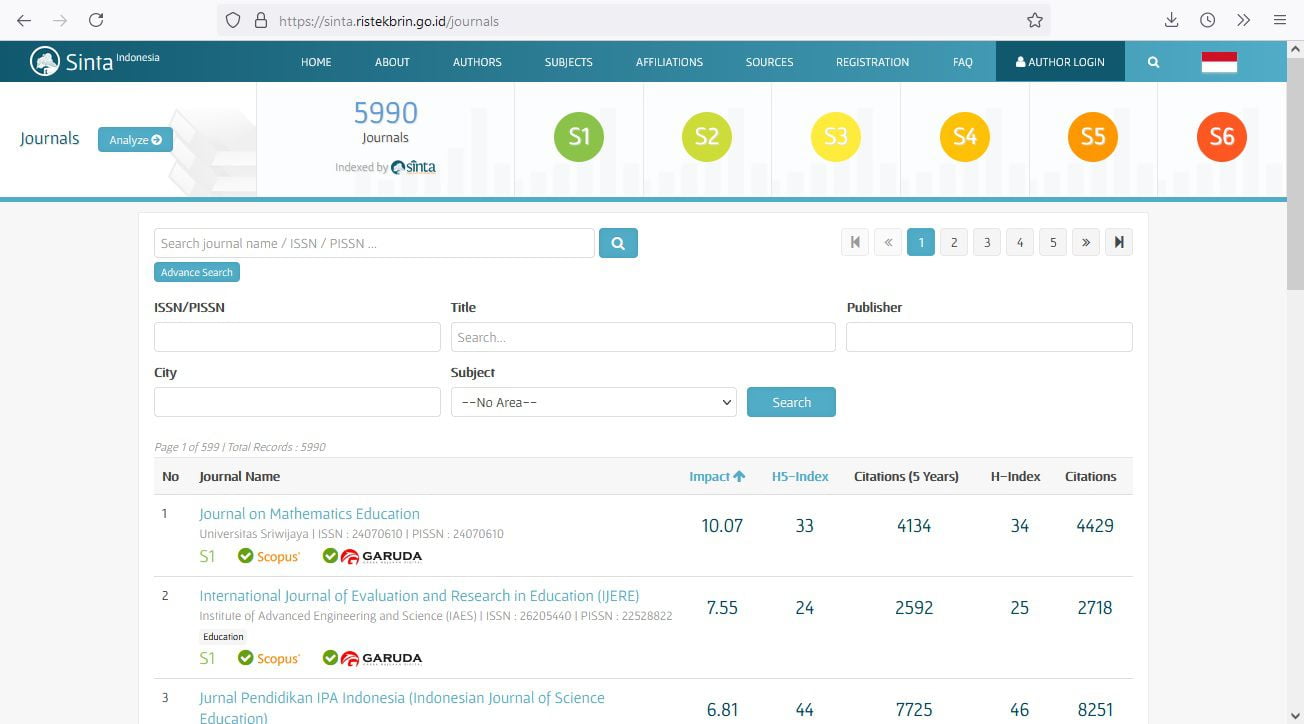1304x724 pixels.
Task: Open the AFFILIATIONS menu item
Action: pos(669,62)
